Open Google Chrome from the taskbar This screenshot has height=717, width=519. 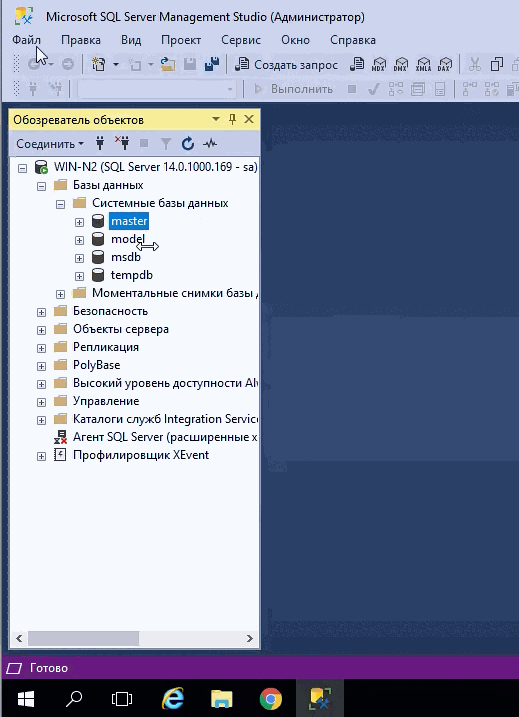(x=271, y=698)
